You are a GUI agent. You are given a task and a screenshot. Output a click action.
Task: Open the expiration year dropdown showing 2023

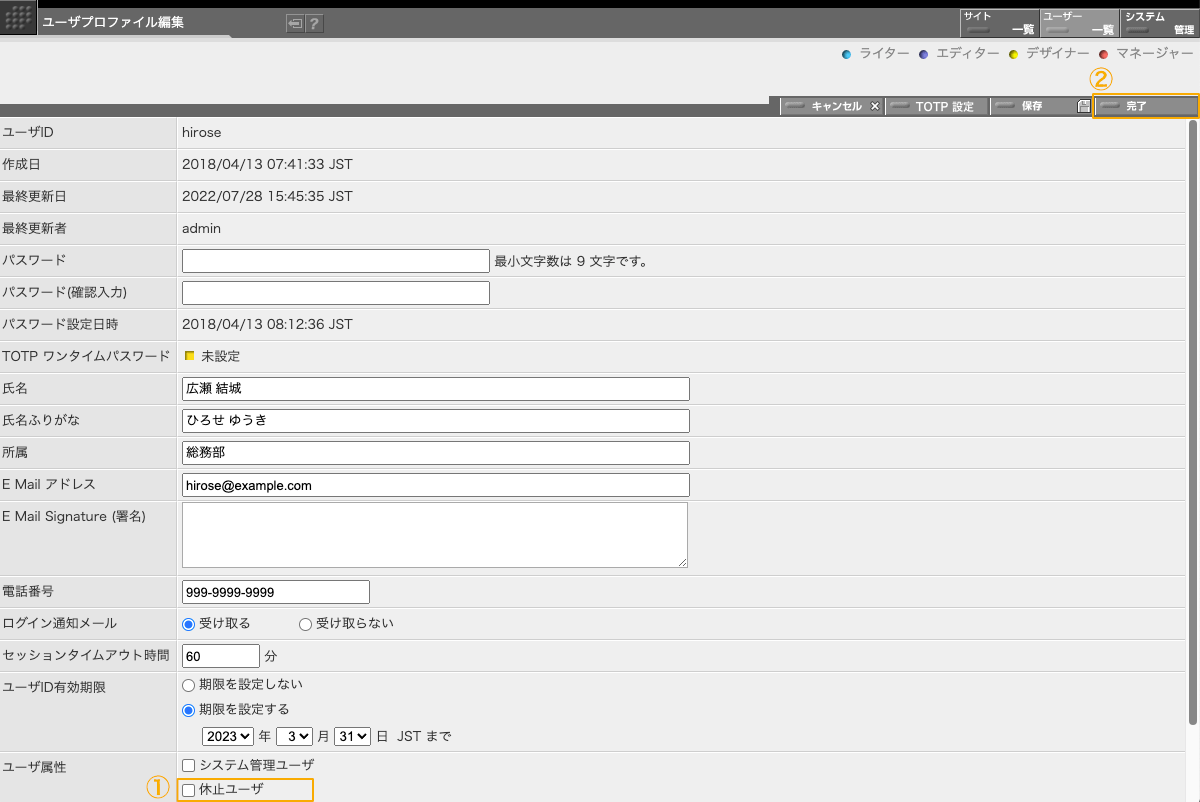[228, 737]
